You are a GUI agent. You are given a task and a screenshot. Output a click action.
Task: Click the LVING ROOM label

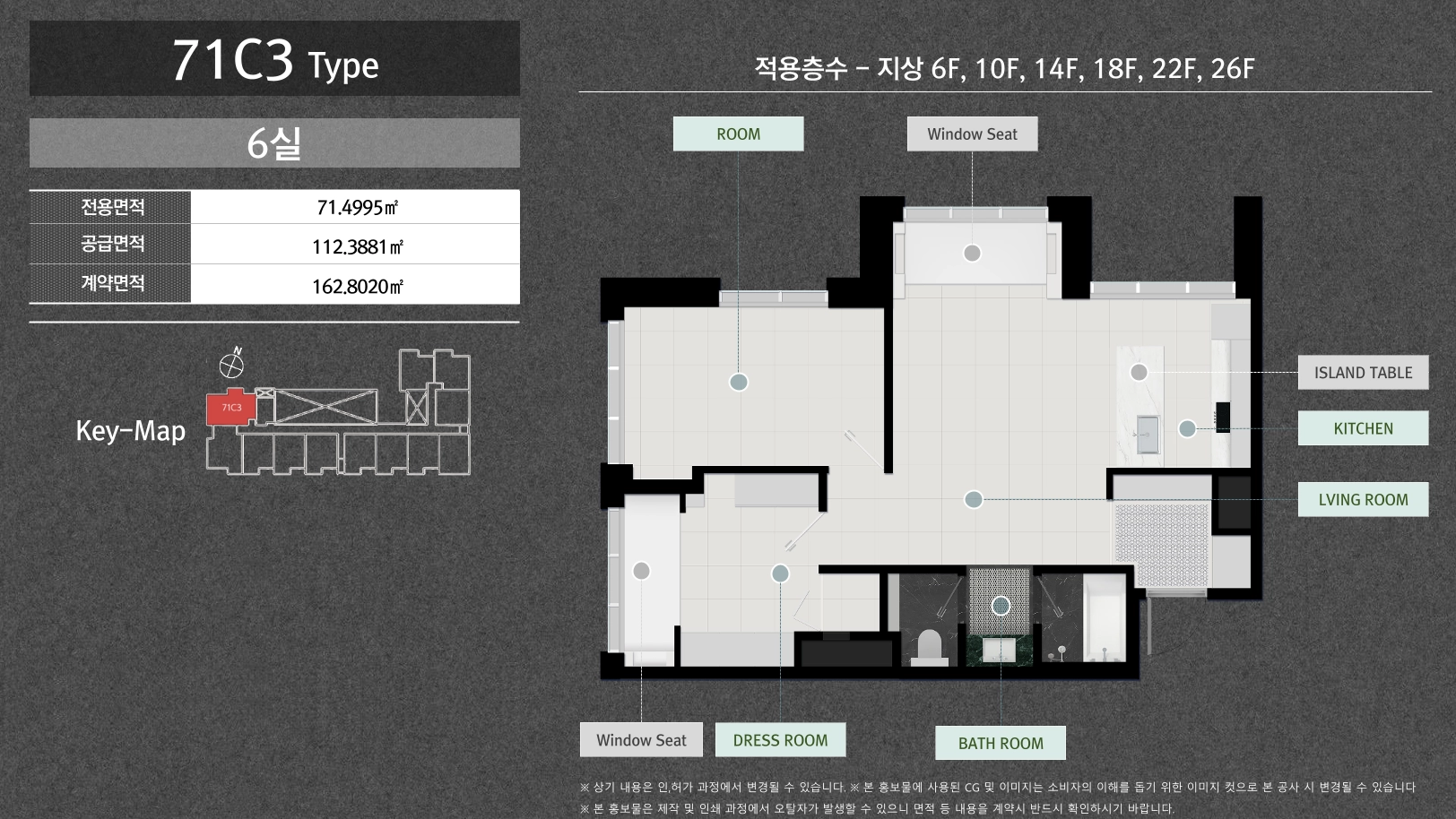[x=1363, y=500]
